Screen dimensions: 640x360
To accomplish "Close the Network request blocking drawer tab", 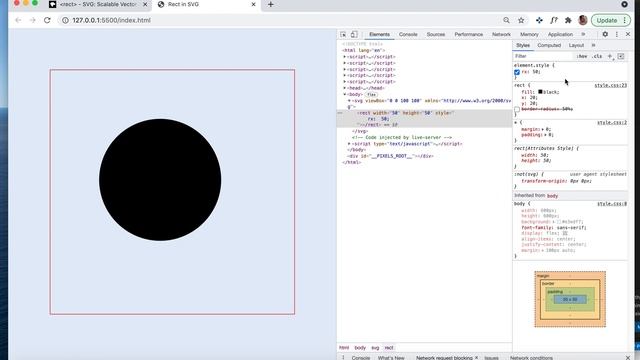I will [x=476, y=358].
